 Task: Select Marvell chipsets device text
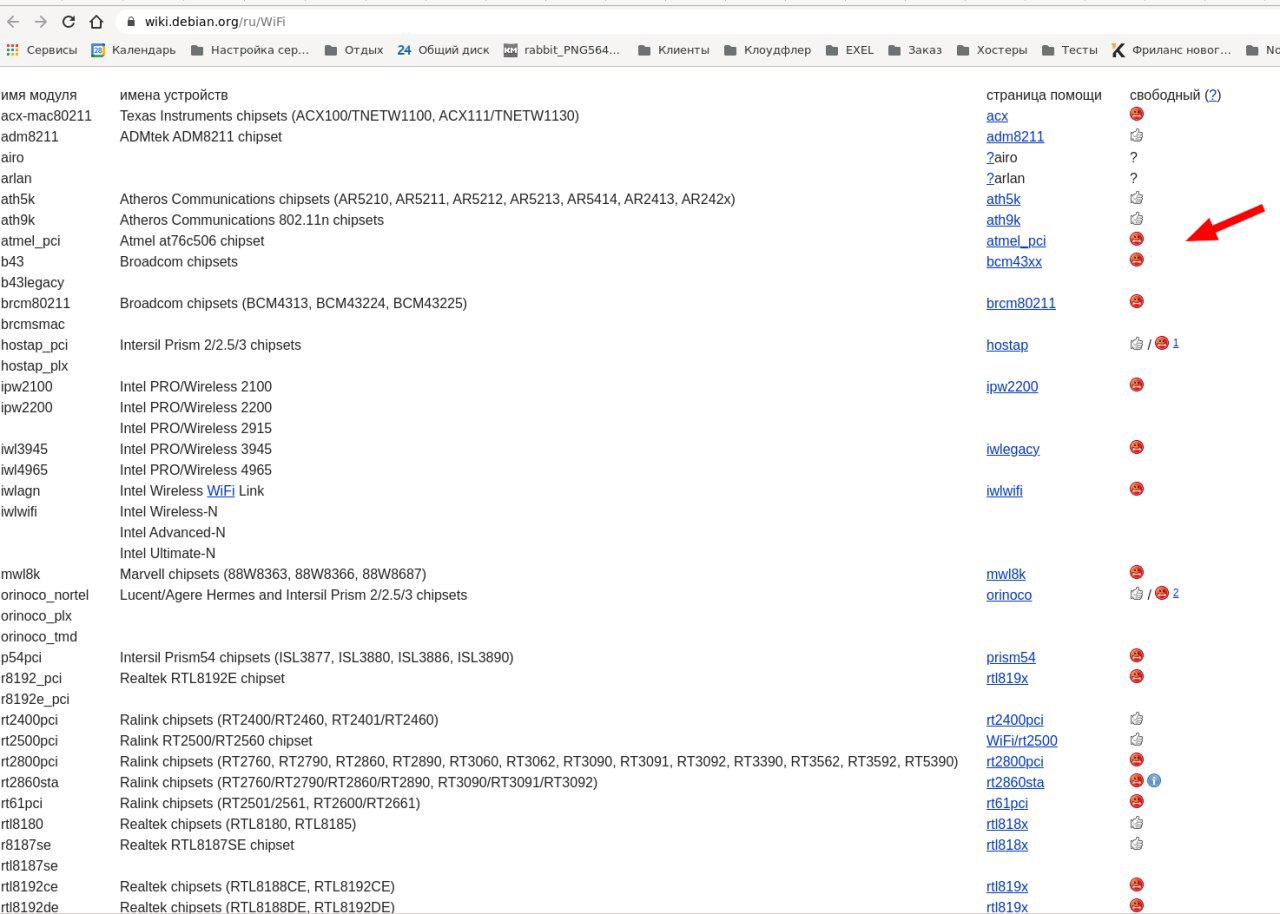coord(273,574)
